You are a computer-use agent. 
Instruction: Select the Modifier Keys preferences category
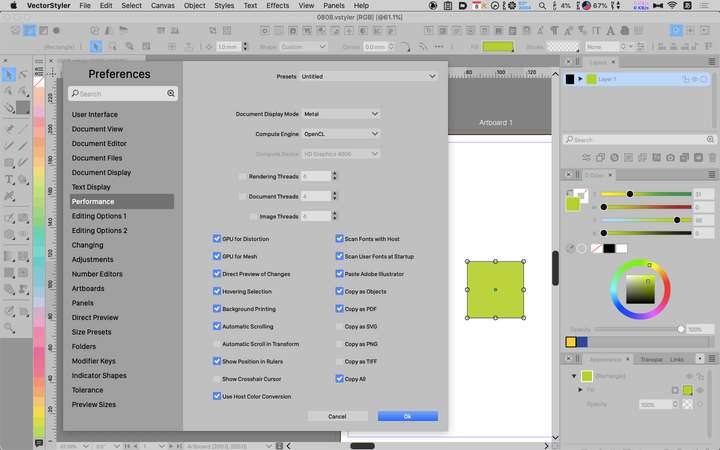point(94,361)
